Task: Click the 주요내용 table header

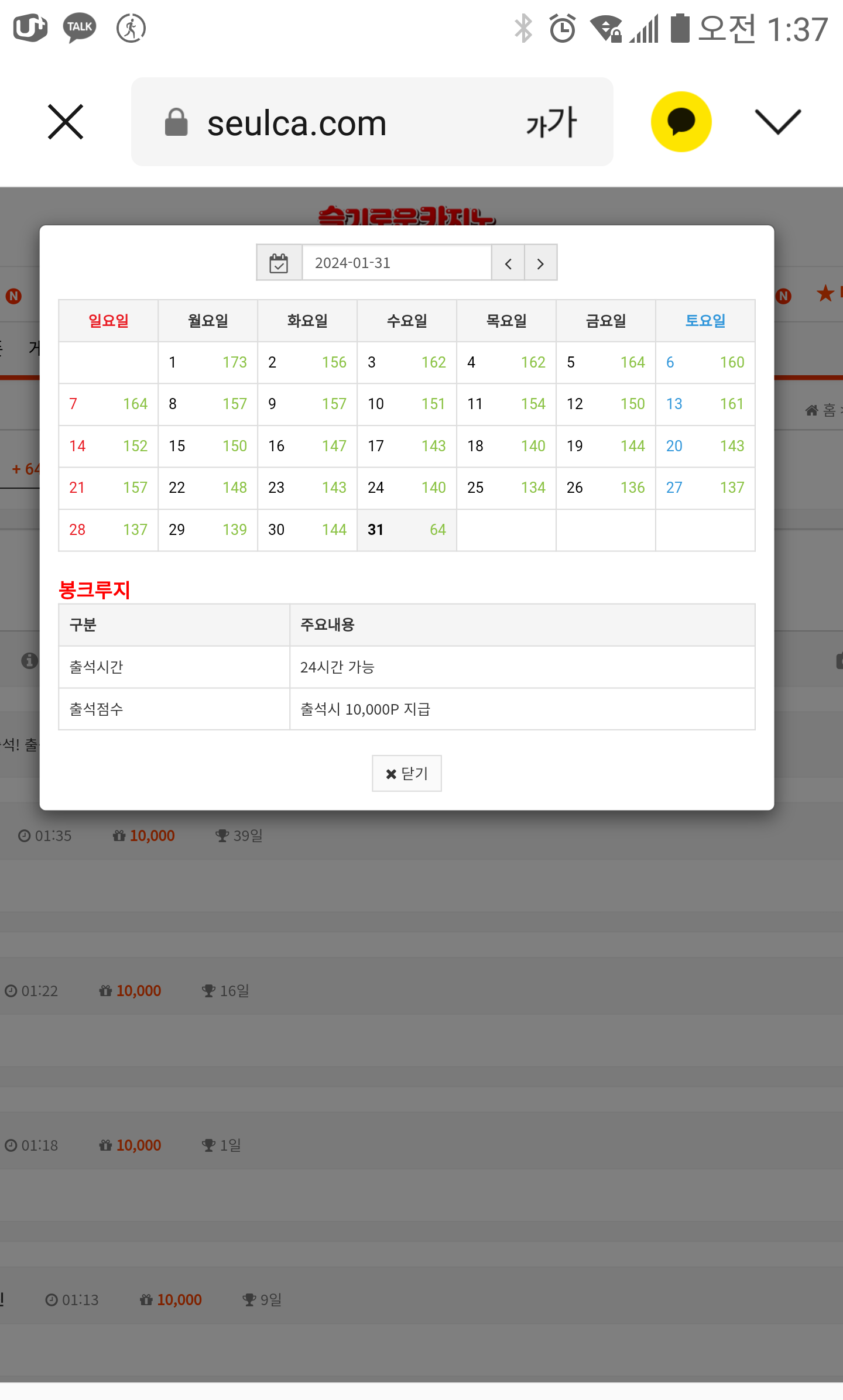Action: click(522, 625)
